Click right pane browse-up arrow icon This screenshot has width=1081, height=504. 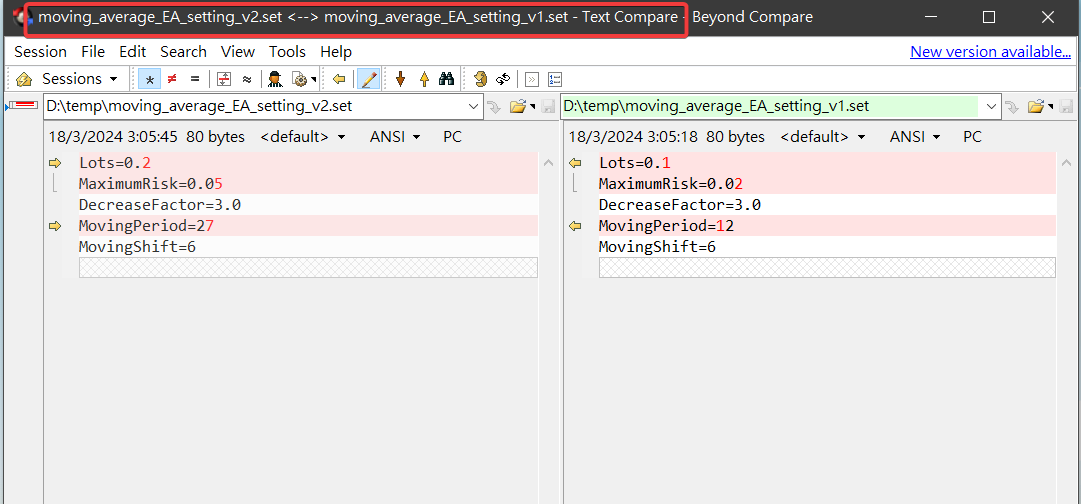point(1012,106)
